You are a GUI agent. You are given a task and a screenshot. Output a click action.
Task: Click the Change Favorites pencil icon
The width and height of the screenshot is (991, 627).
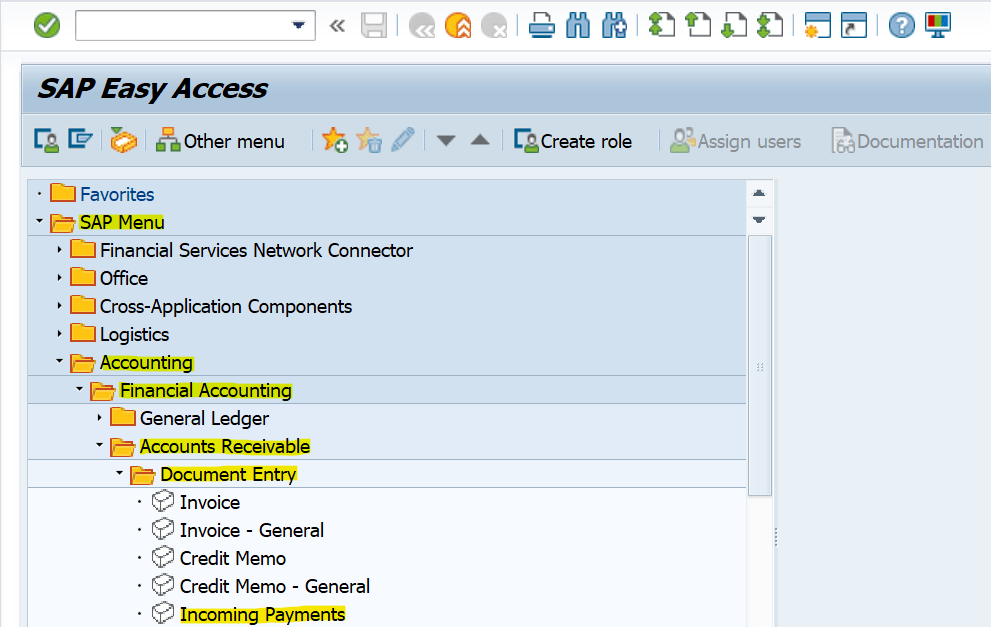[403, 140]
